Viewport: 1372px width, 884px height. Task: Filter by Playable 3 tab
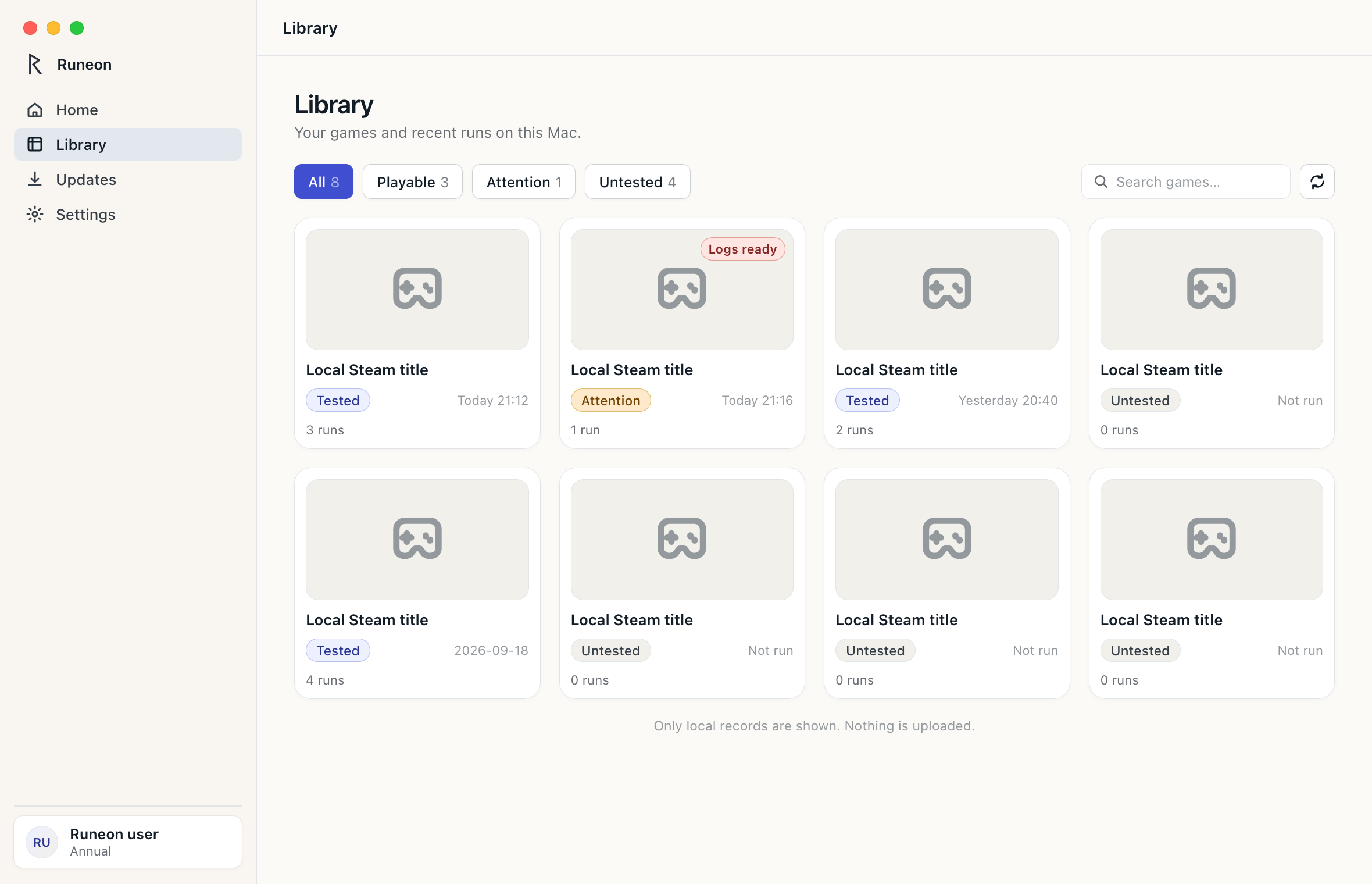[413, 182]
